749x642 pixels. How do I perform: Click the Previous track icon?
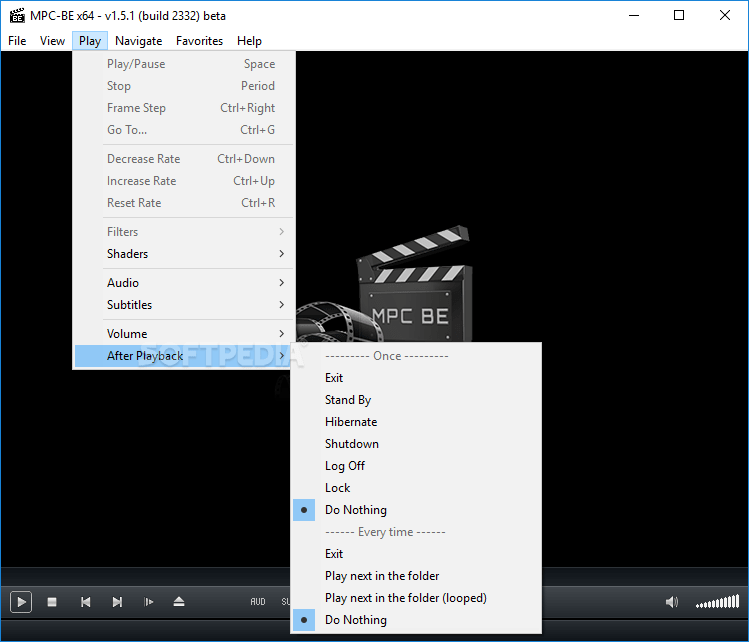86,602
